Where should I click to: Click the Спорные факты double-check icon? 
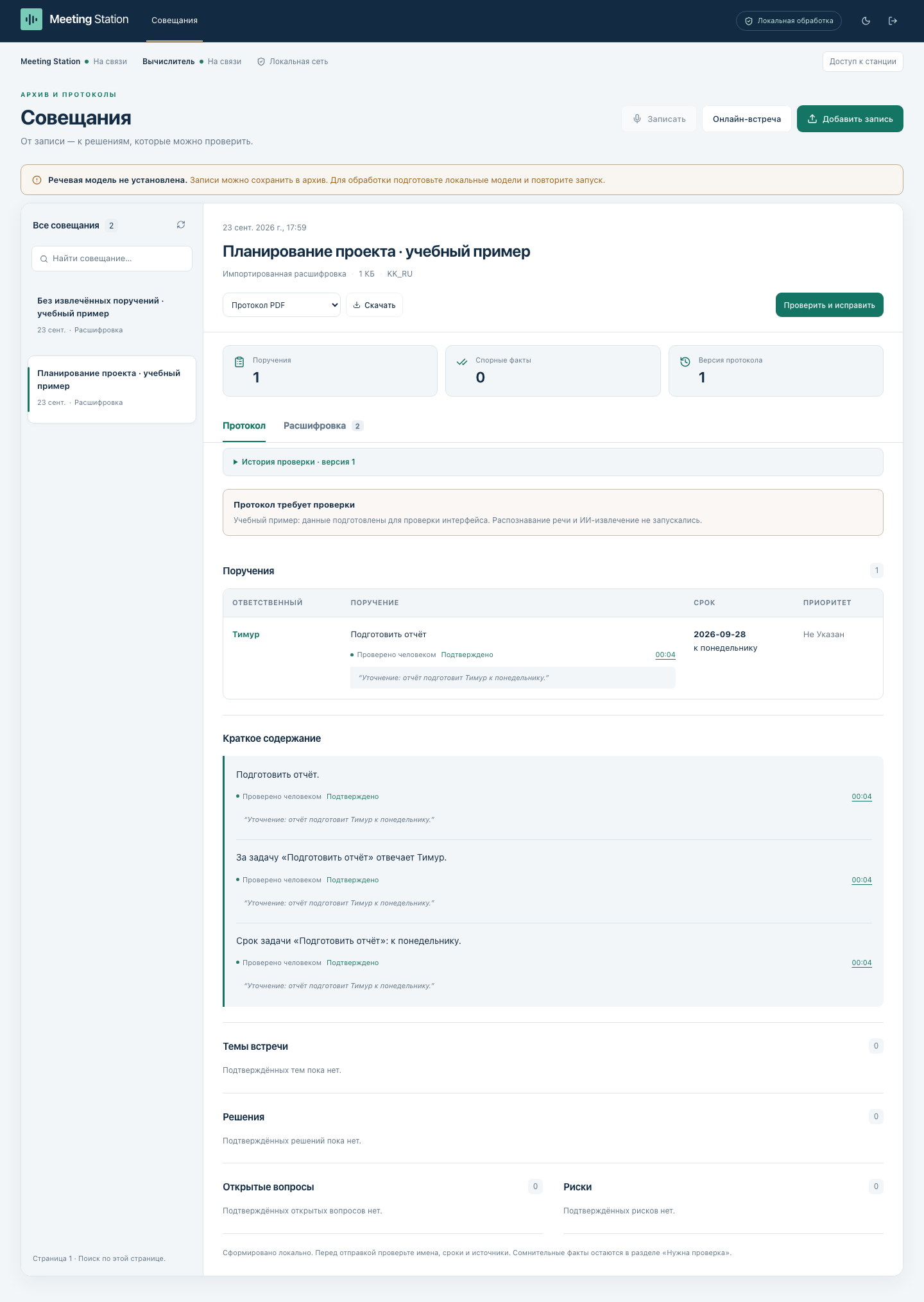tap(462, 362)
